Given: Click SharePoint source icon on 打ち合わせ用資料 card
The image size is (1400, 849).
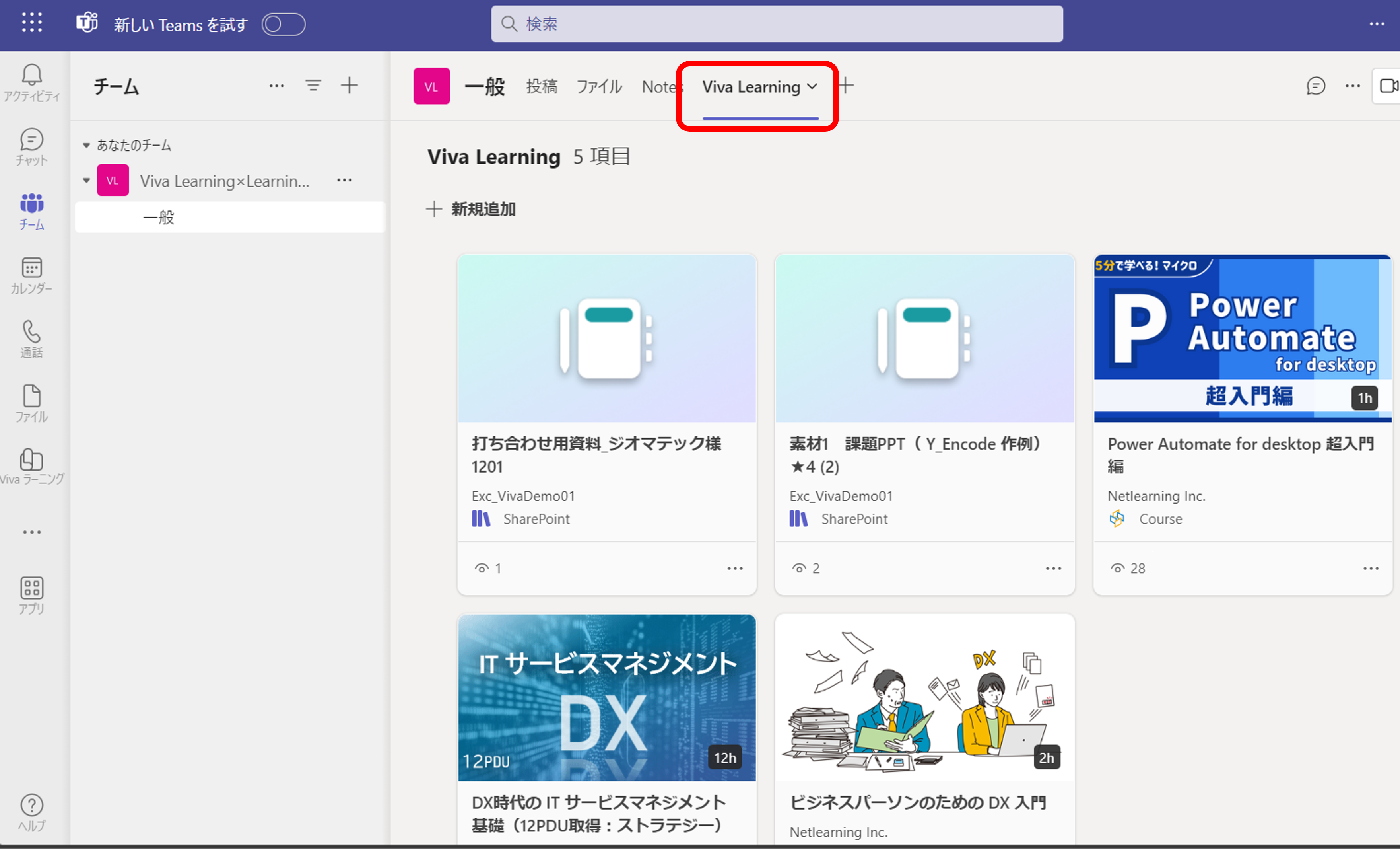Looking at the screenshot, I should pos(481,519).
